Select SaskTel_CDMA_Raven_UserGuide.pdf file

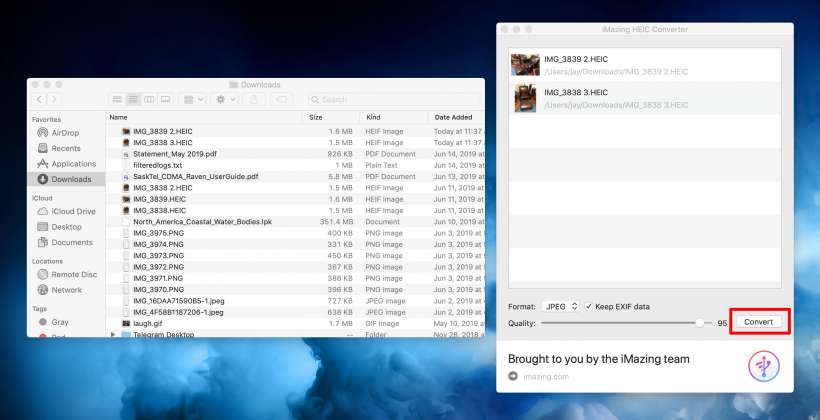pos(295,176)
